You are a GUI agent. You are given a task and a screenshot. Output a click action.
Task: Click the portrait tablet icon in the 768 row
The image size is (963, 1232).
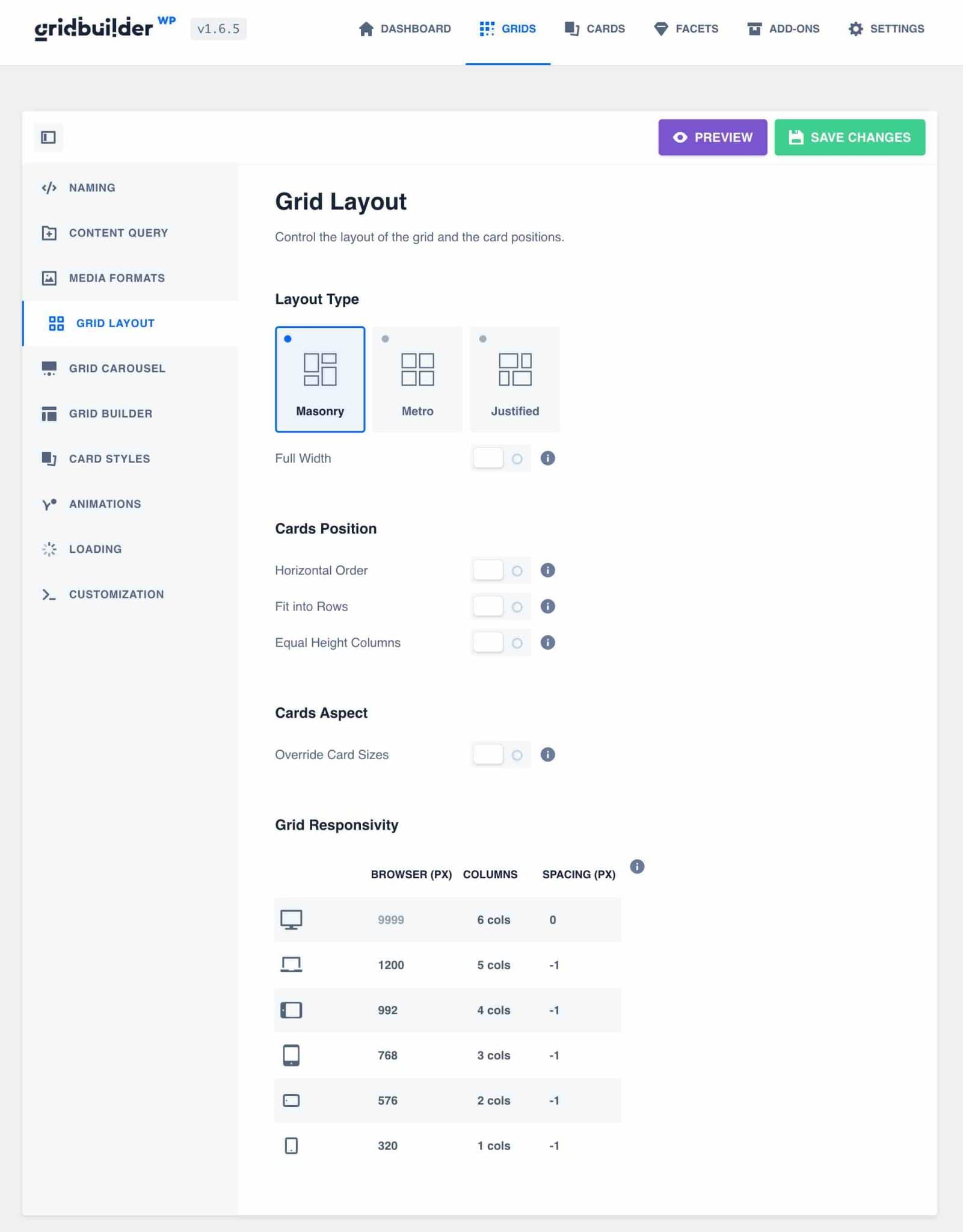[291, 1055]
